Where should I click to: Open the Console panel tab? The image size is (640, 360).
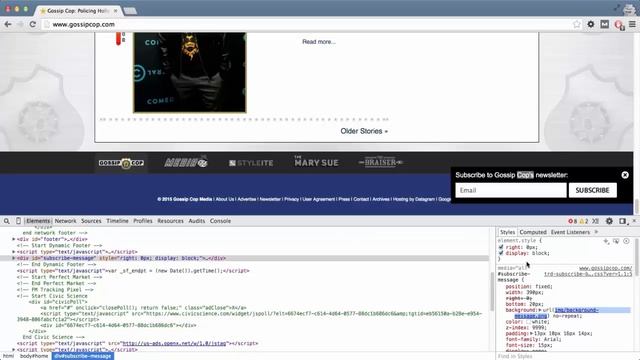[220, 221]
